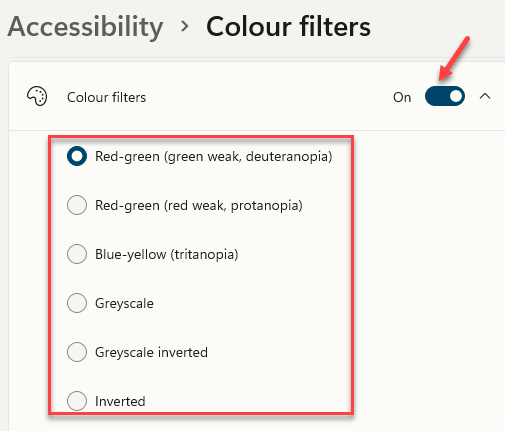
Task: Click the 'Red-green (green weak, deuteranopia)' label text
Action: (214, 156)
